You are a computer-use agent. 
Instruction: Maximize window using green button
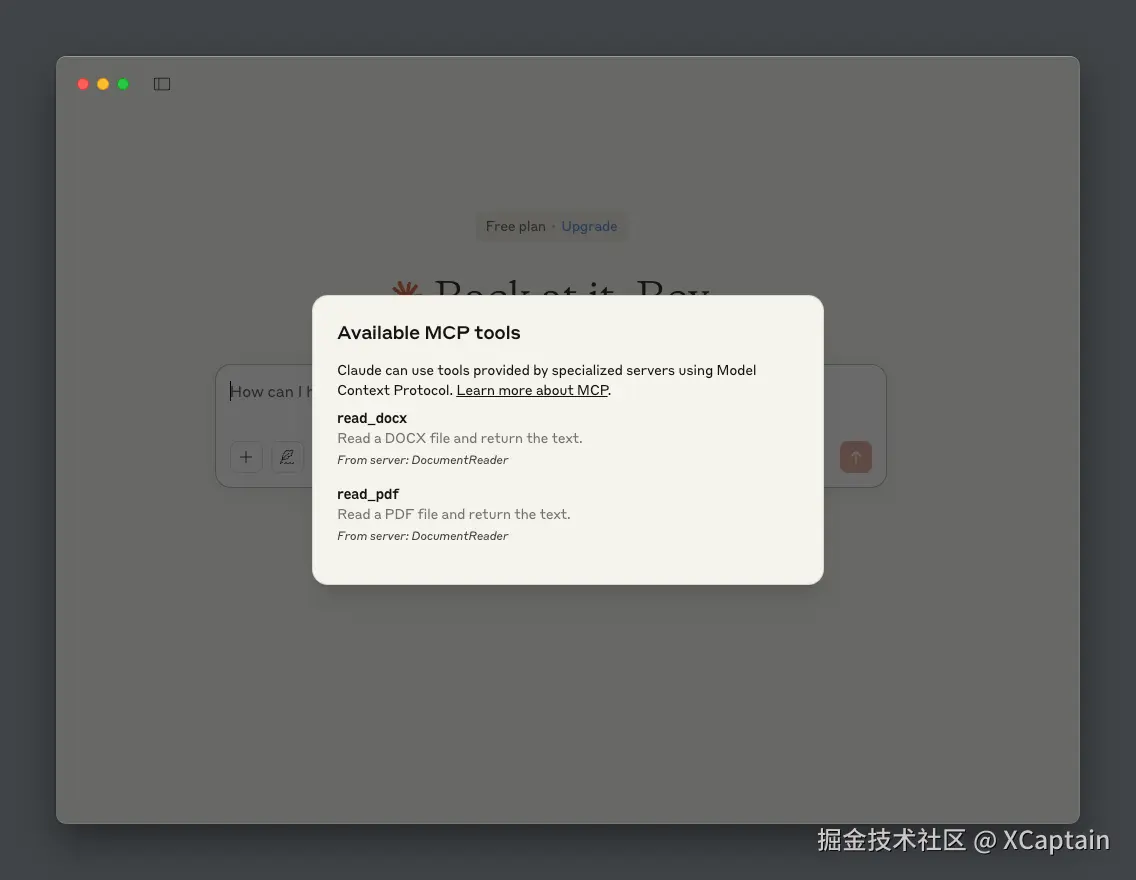(123, 84)
